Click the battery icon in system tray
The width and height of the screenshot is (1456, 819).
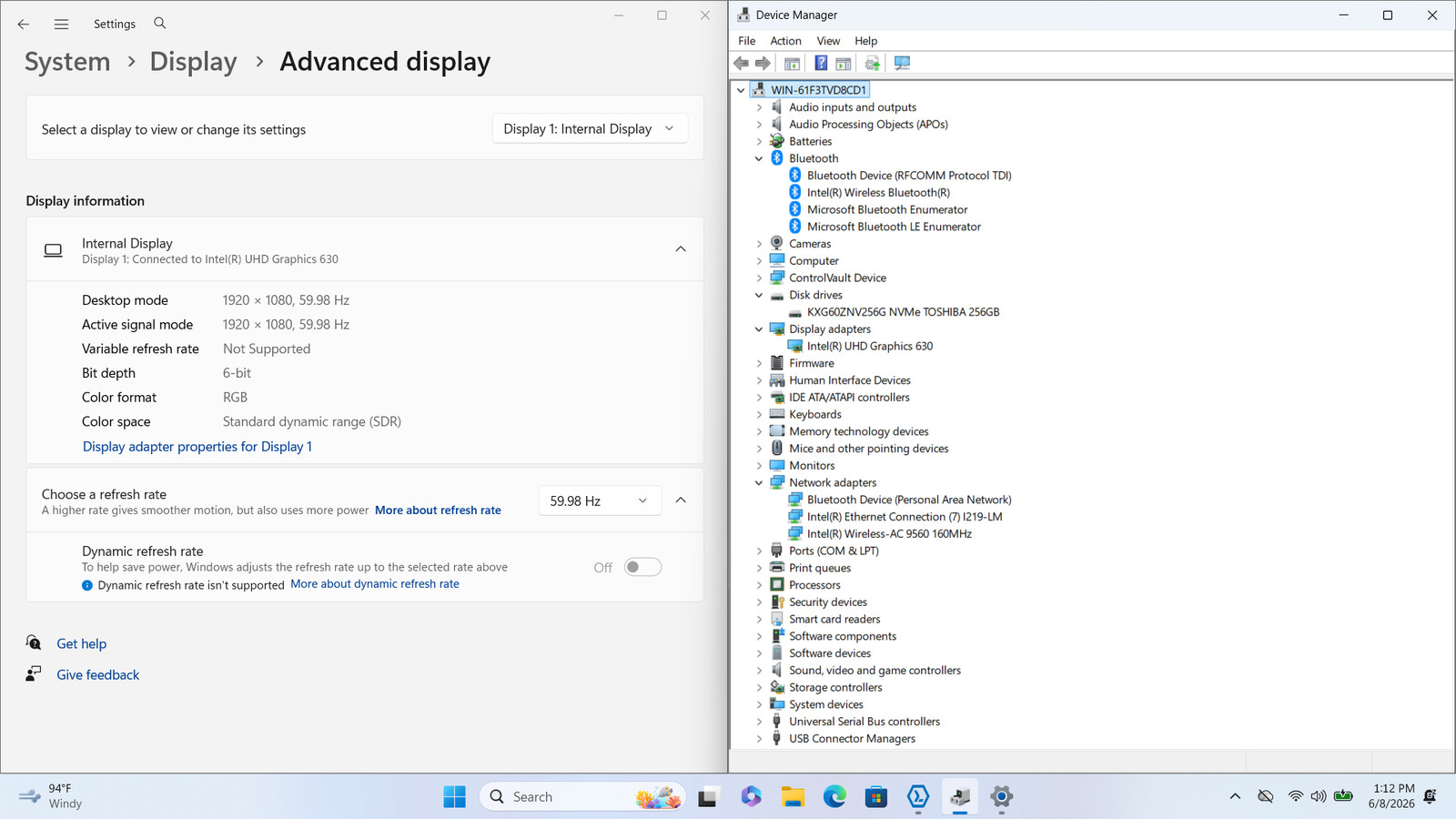pyautogui.click(x=1343, y=796)
